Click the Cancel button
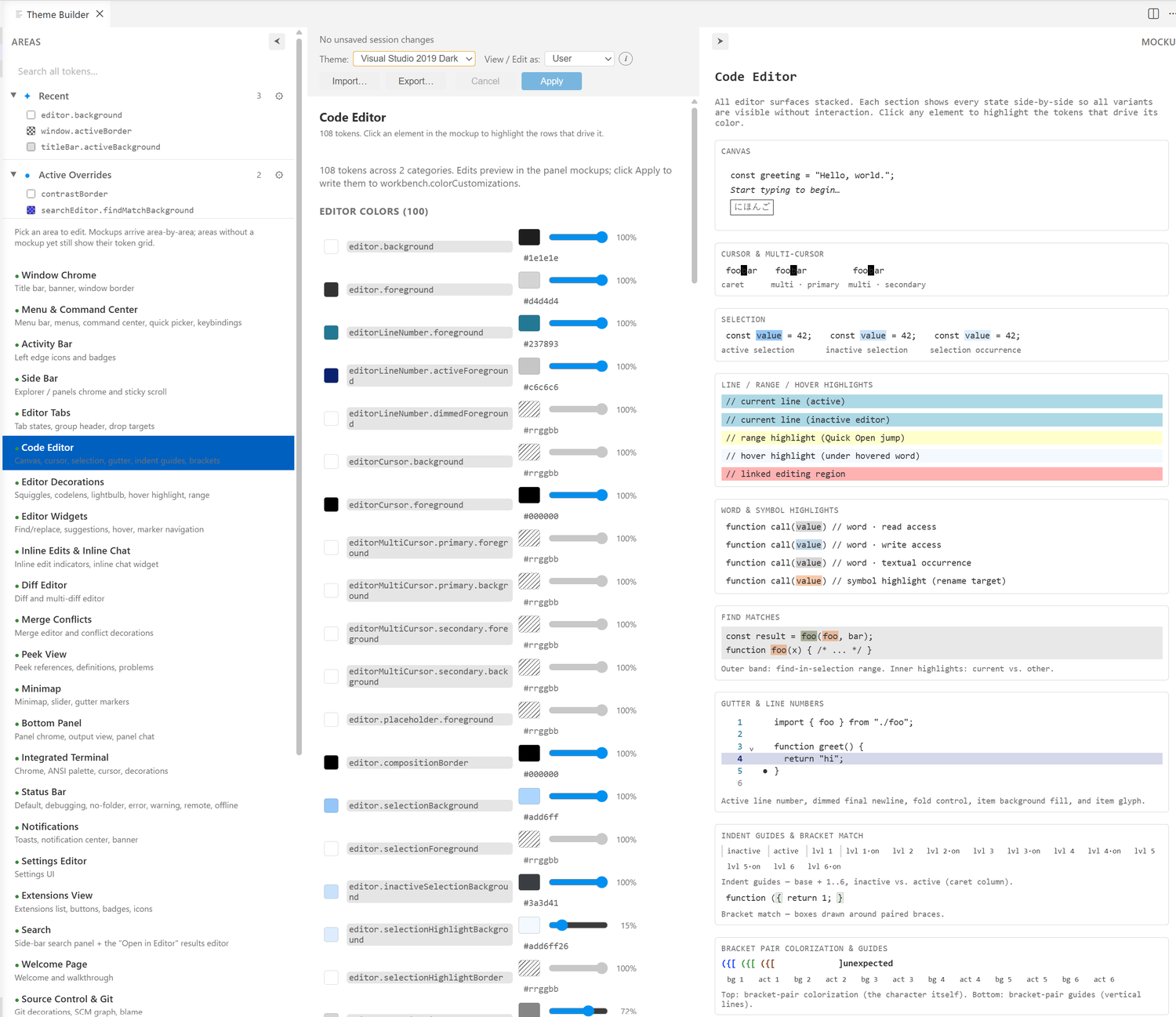Viewport: 1176px width, 1017px height. point(485,81)
